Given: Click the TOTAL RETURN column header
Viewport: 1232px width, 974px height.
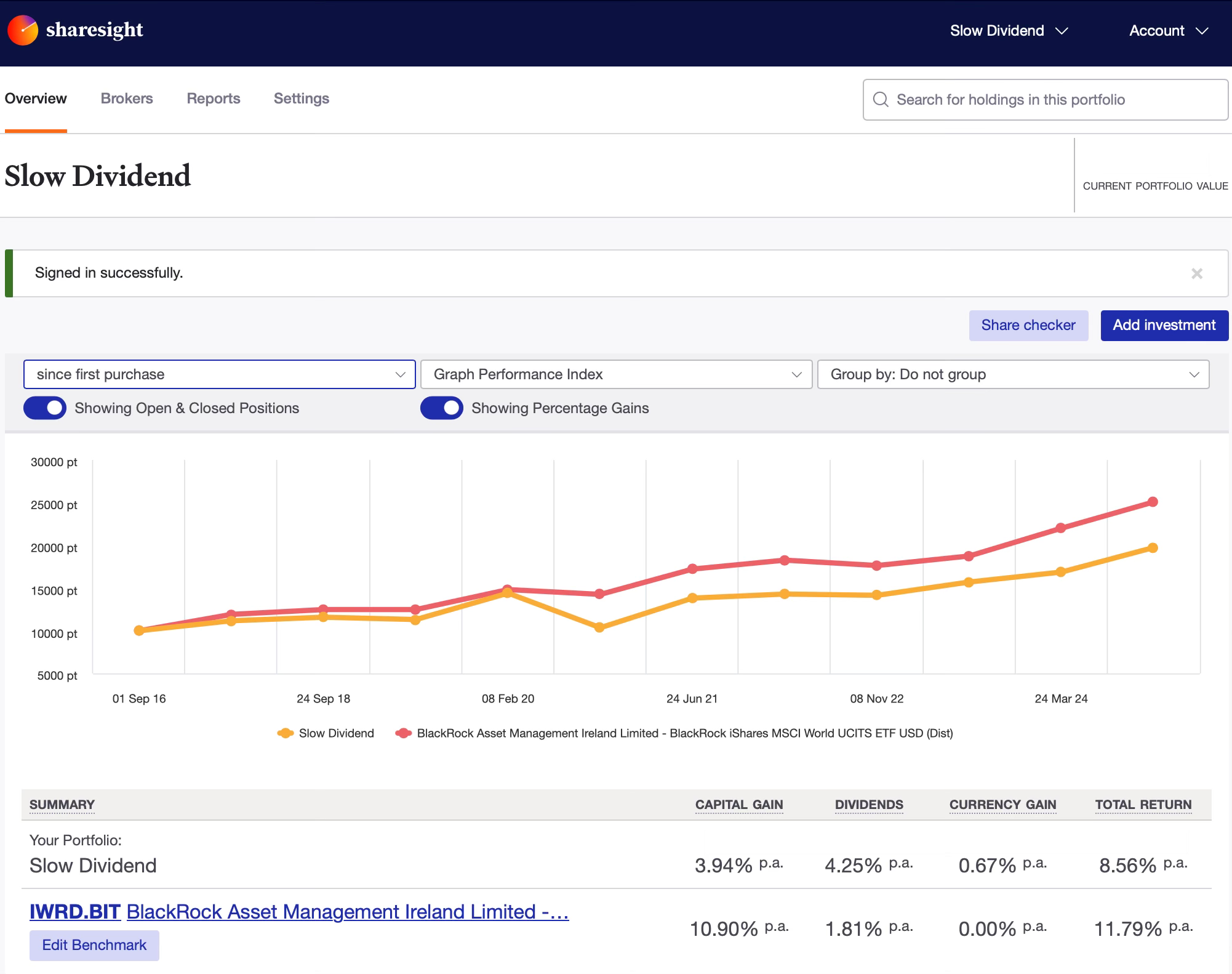Looking at the screenshot, I should point(1143,805).
